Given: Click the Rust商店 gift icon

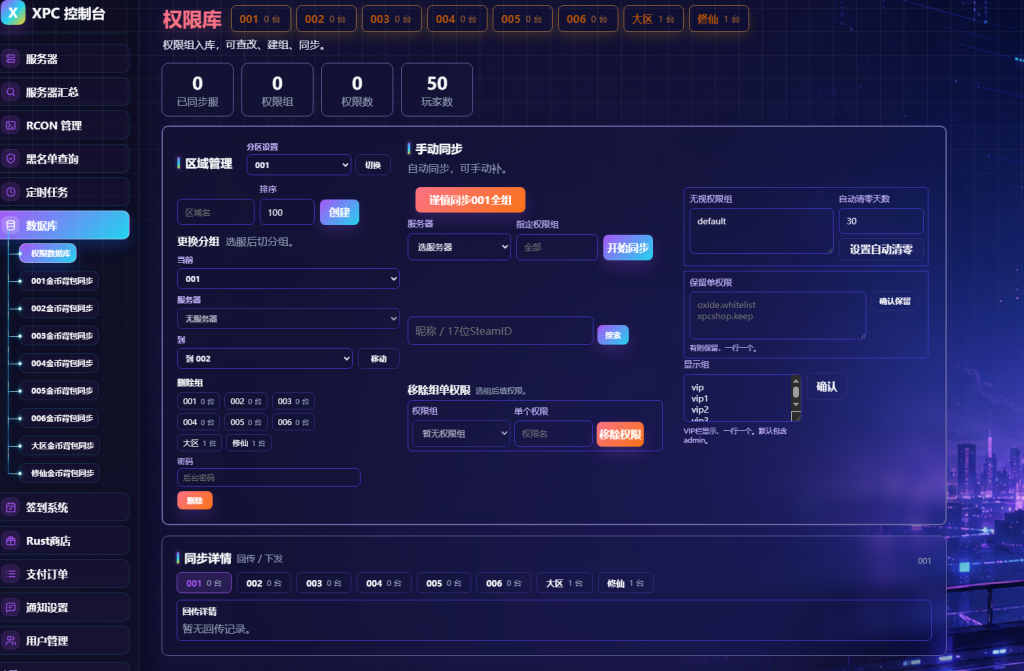Looking at the screenshot, I should pyautogui.click(x=10, y=541).
